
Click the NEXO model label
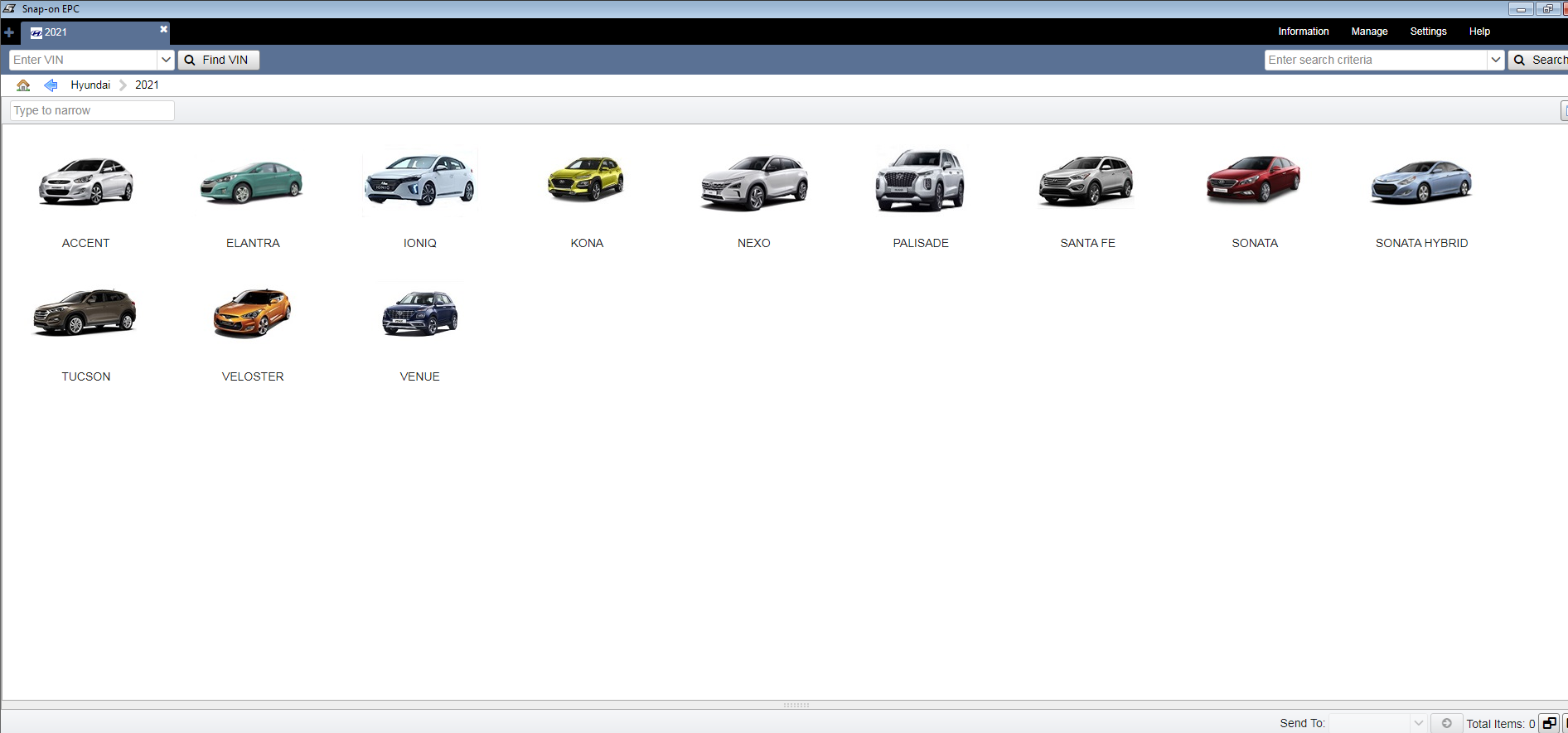[x=754, y=243]
